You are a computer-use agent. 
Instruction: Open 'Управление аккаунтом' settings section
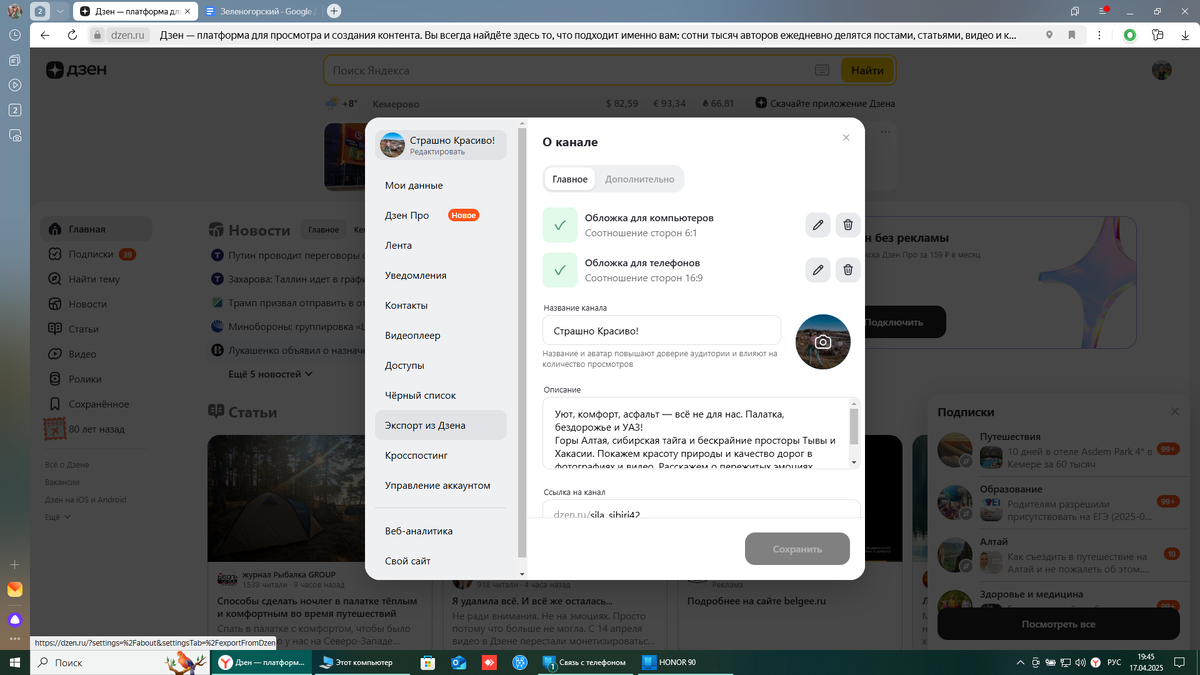441,485
